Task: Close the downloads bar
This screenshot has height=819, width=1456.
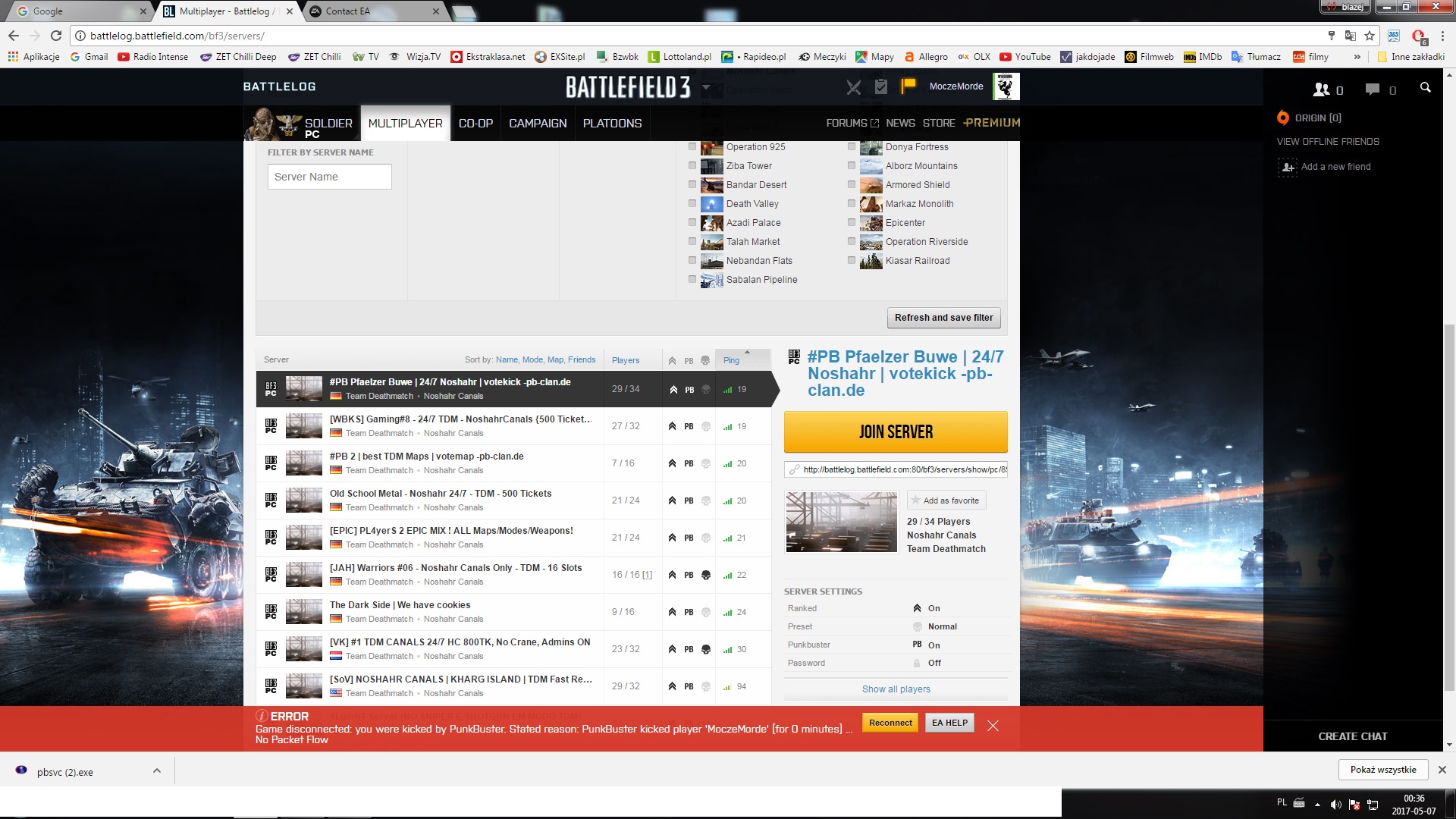Action: (1442, 770)
